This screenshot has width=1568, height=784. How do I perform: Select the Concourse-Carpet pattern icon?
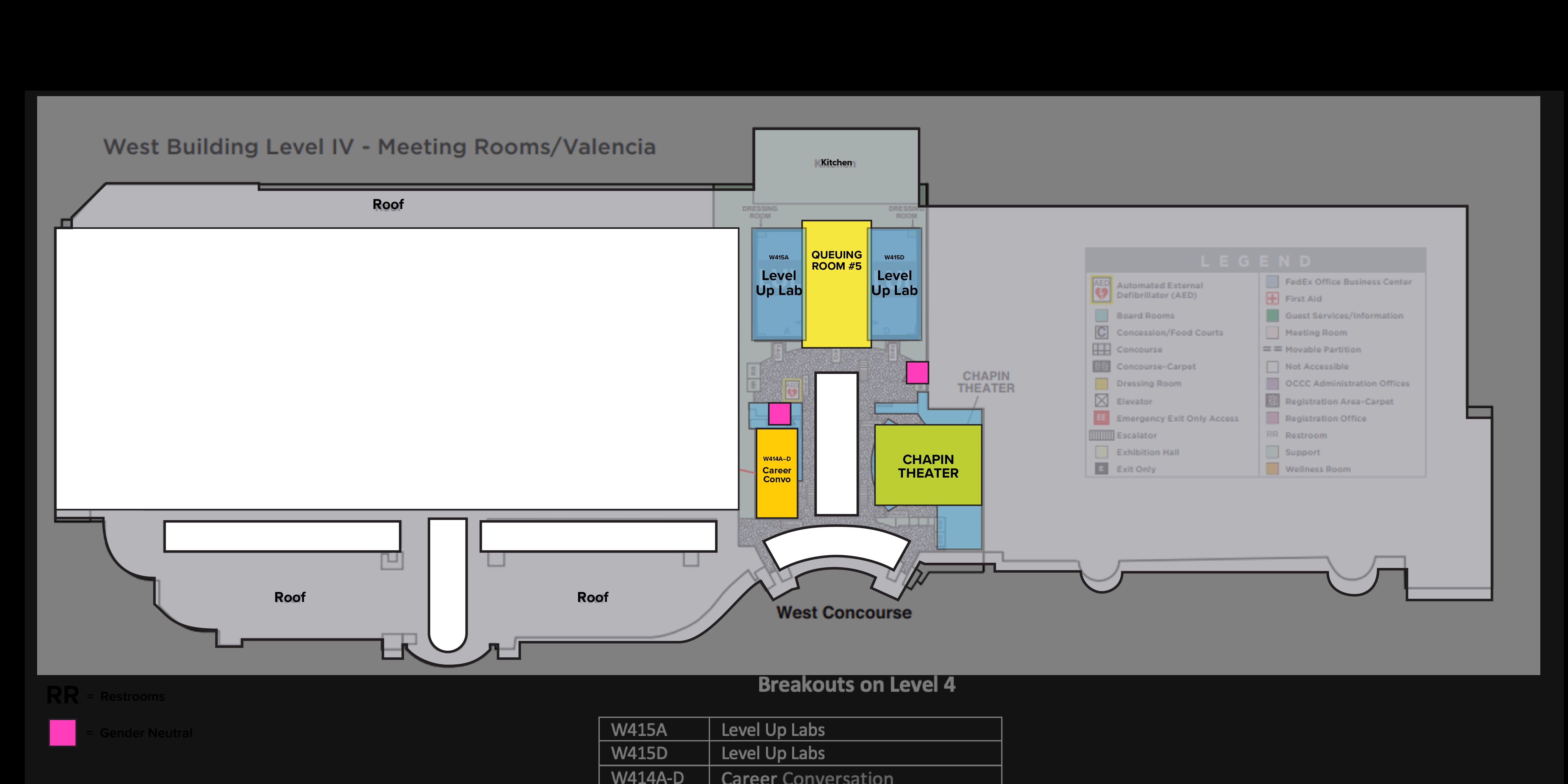click(1101, 367)
